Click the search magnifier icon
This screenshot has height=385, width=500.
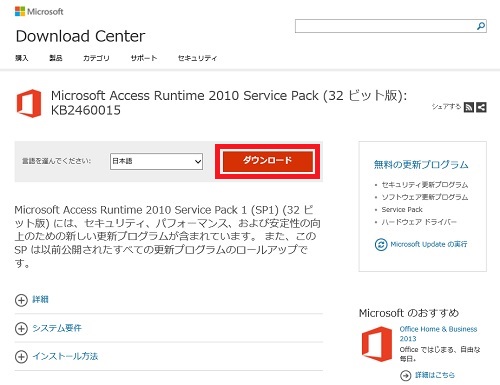coord(481,26)
